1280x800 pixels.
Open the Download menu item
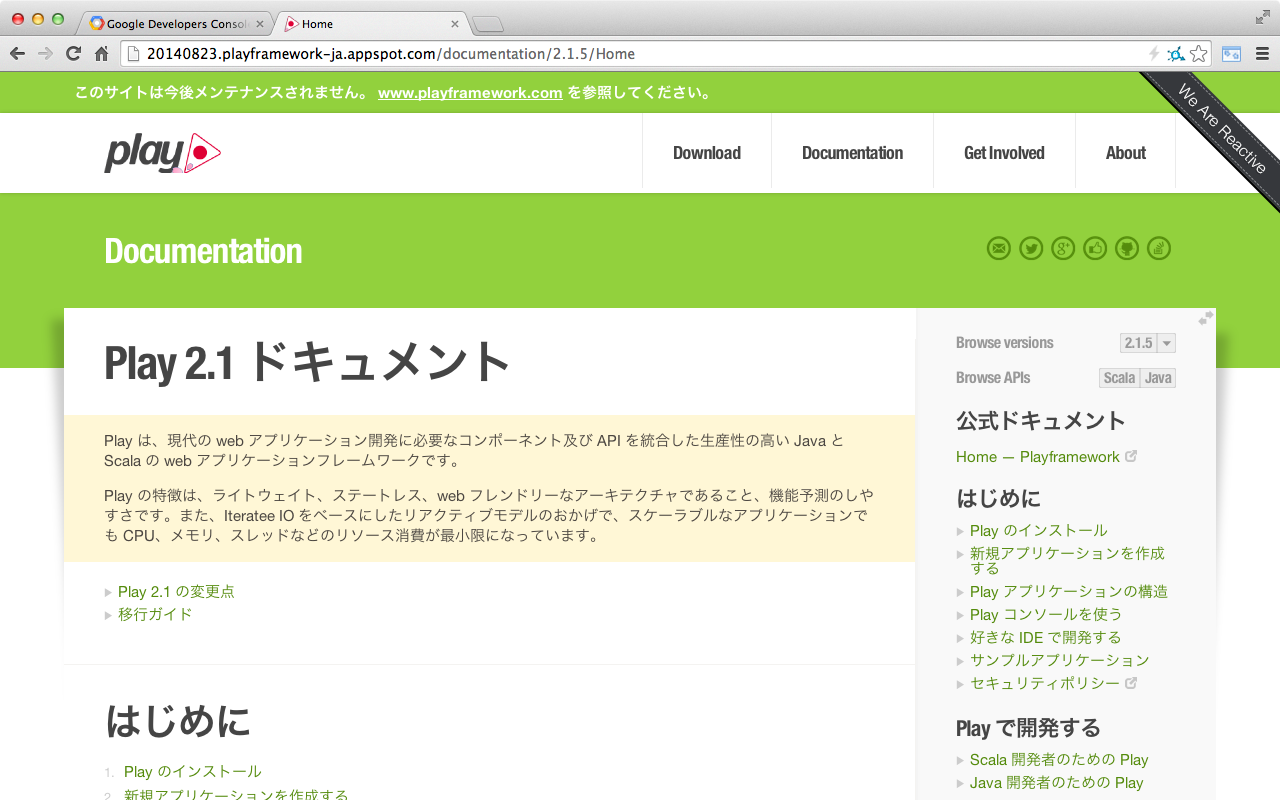707,153
